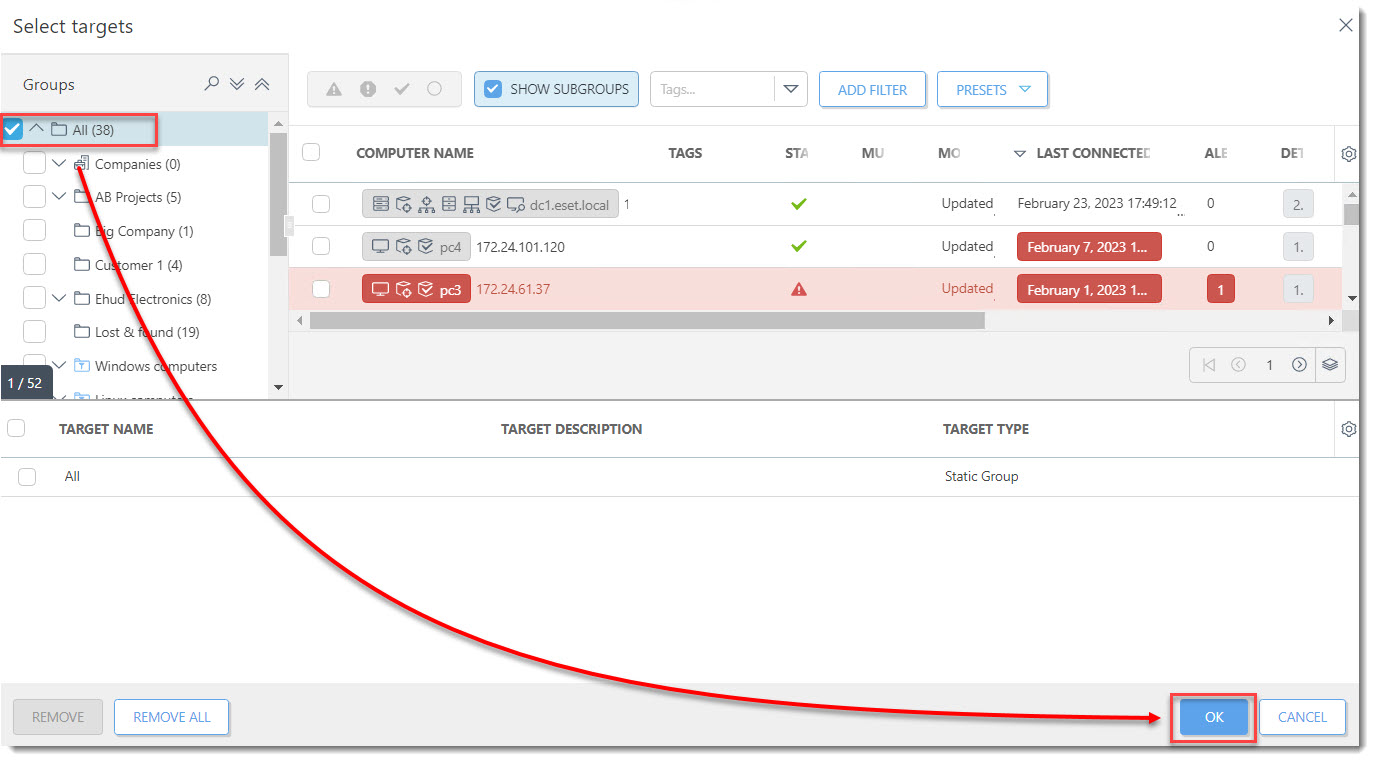Go to first page of computers

[1209, 365]
